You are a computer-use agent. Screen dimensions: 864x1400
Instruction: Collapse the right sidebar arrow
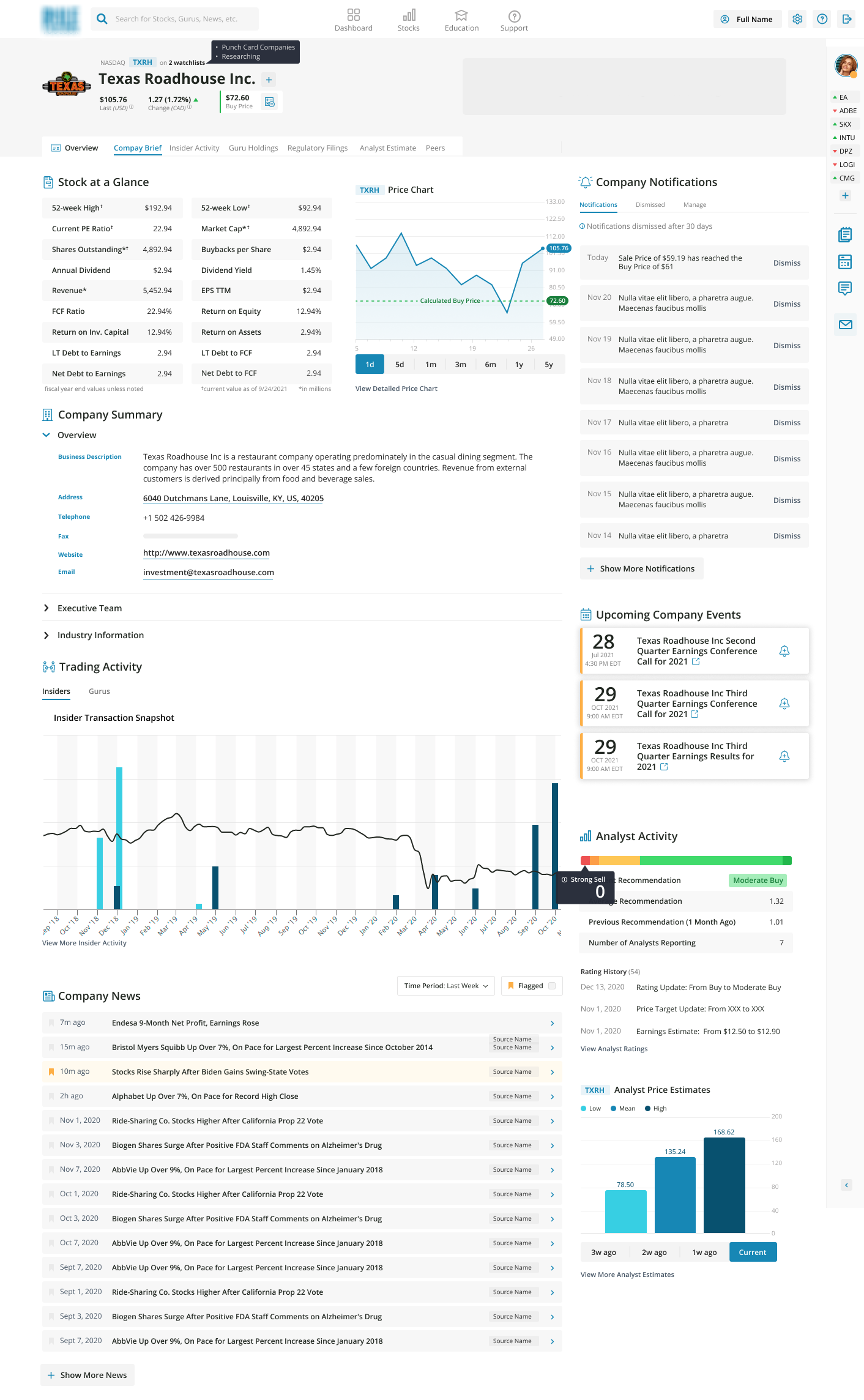pyautogui.click(x=846, y=1185)
